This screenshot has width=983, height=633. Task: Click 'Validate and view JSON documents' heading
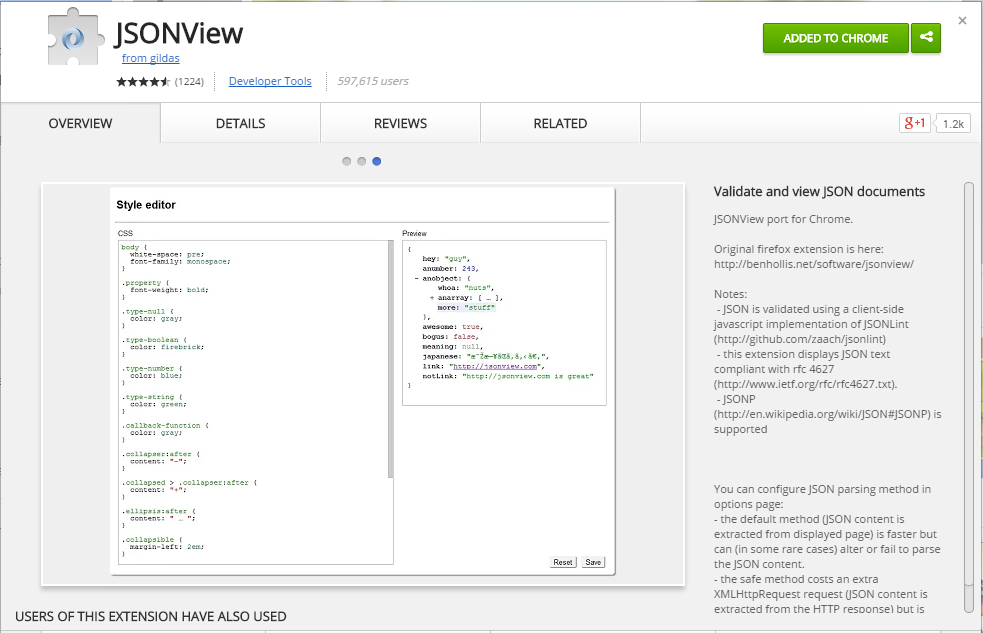pyautogui.click(x=819, y=192)
